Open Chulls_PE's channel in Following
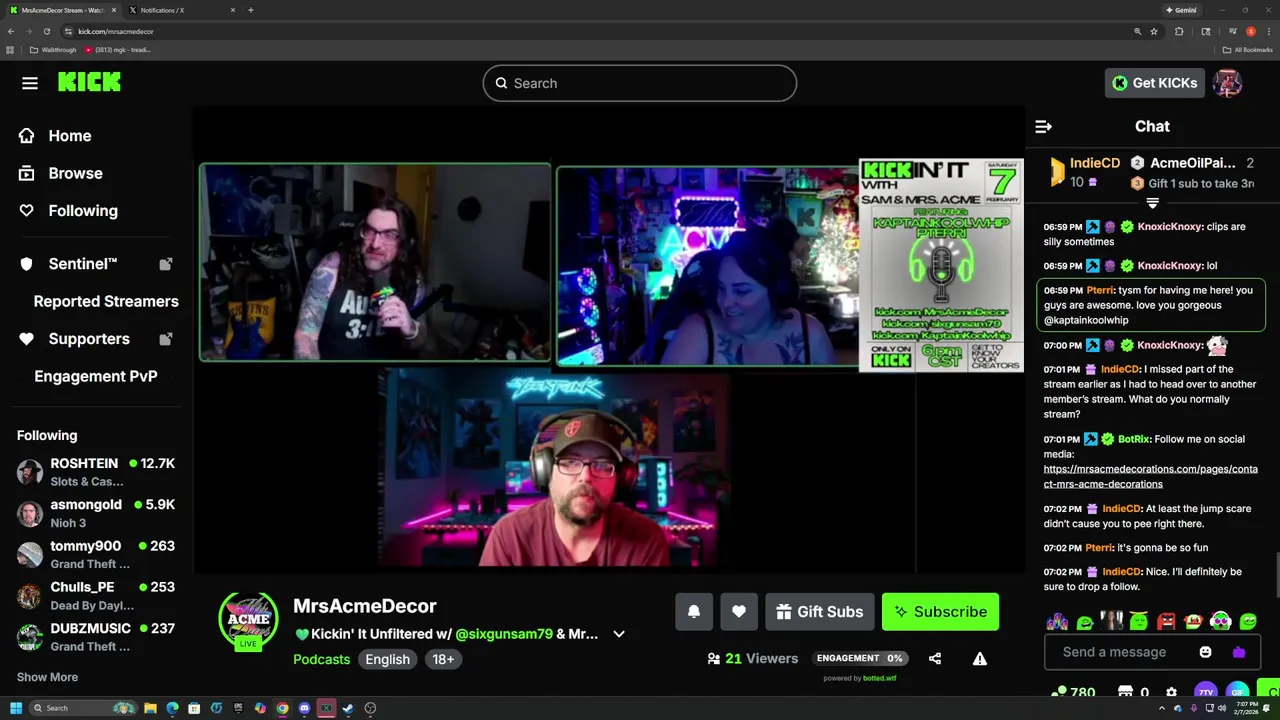Image resolution: width=1280 pixels, height=720 pixels. tap(96, 596)
